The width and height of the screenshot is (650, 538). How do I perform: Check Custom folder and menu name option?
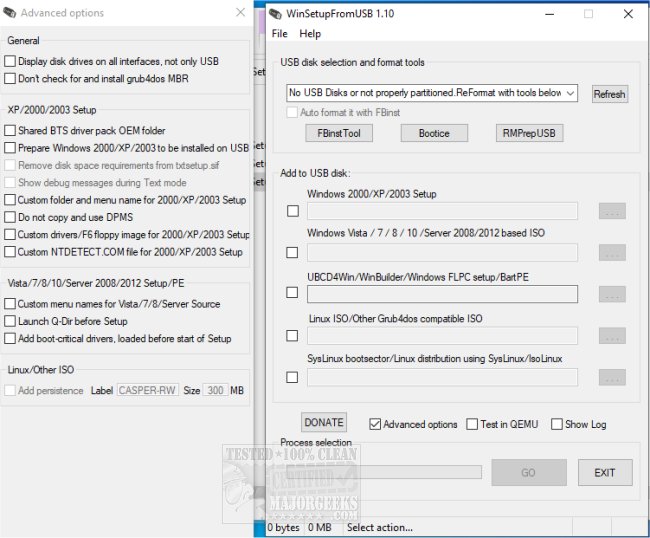click(10, 200)
